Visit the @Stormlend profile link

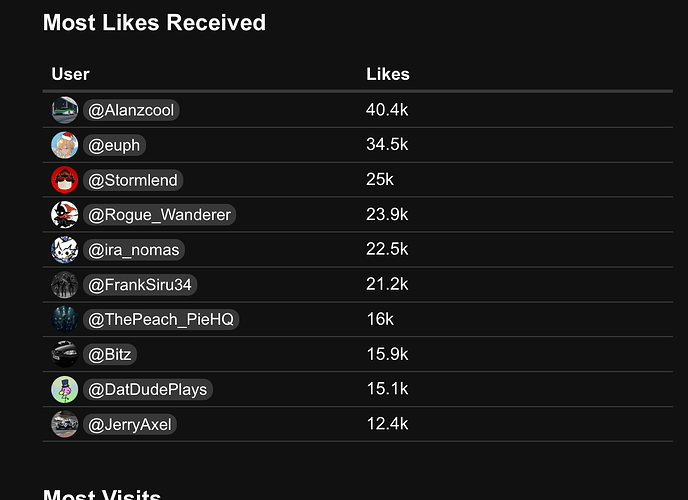point(133,180)
